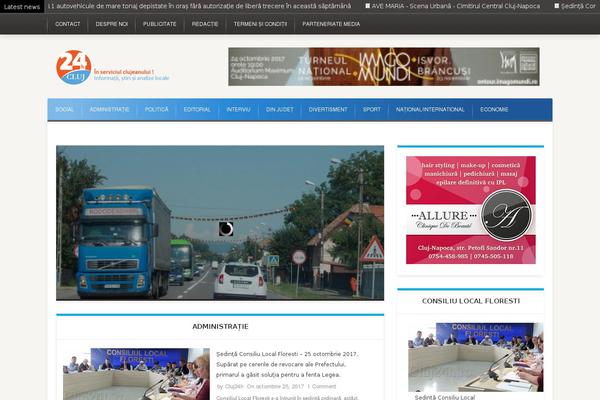The image size is (600, 400).
Task: Open sidebar Ședință Consiliu Local title
Action: [x=445, y=397]
